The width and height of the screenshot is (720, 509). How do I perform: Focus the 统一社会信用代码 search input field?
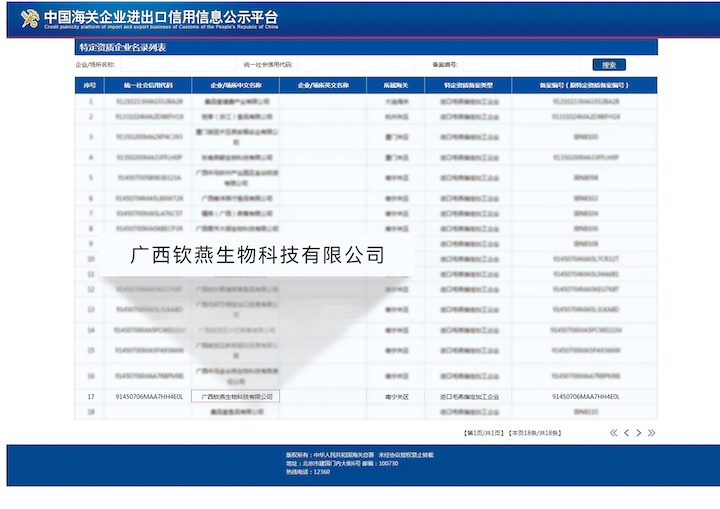(x=356, y=65)
